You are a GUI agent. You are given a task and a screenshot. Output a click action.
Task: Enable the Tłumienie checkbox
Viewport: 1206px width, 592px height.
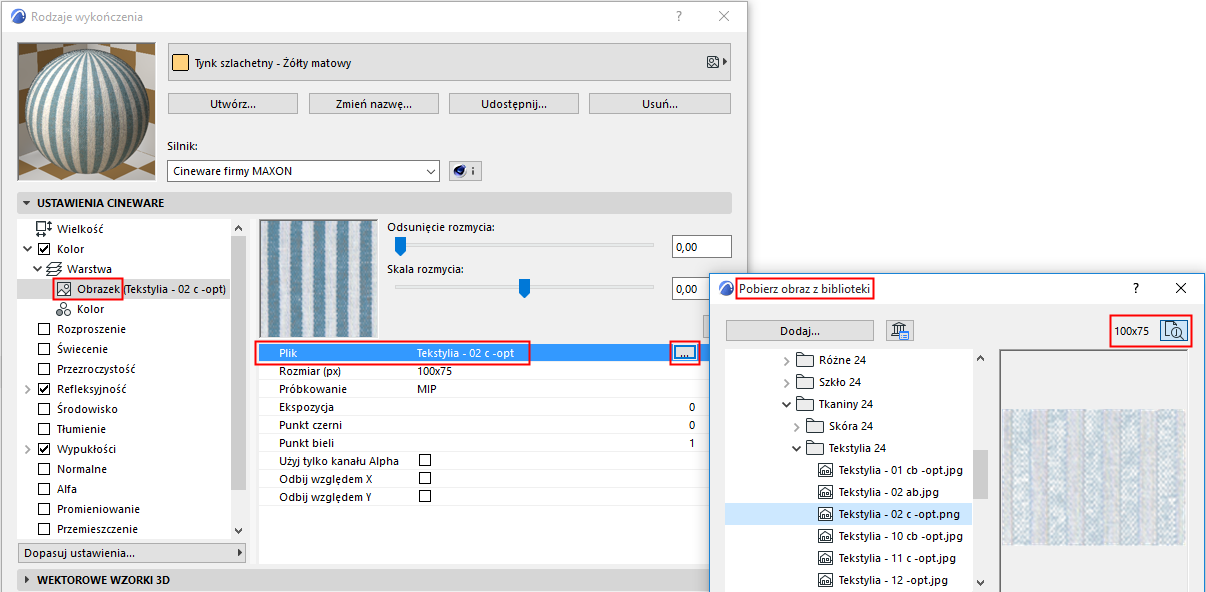point(44,429)
